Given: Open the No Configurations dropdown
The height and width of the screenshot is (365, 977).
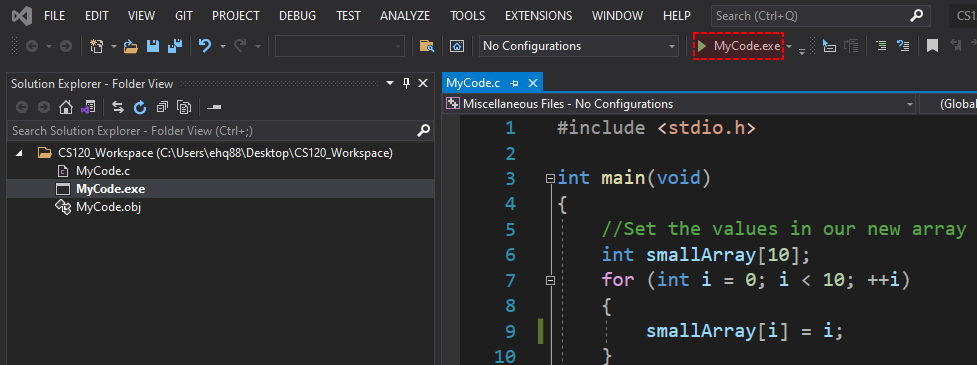Looking at the screenshot, I should pyautogui.click(x=579, y=46).
